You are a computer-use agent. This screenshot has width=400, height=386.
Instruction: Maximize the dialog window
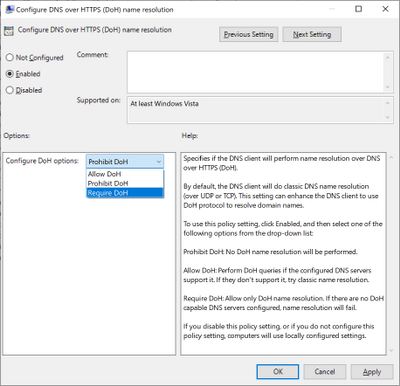(358, 9)
